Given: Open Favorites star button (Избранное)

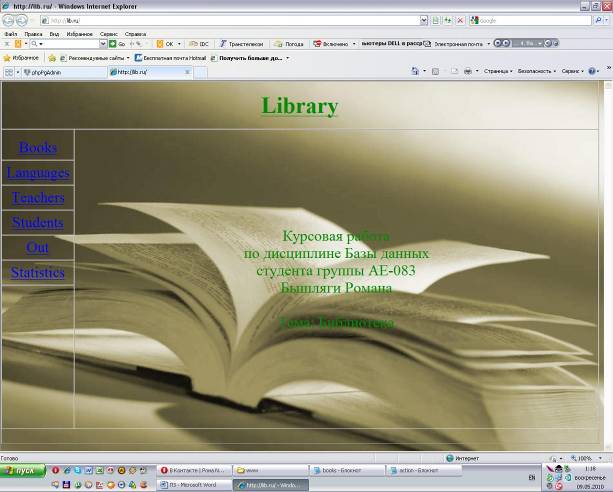Looking at the screenshot, I should pyautogui.click(x=22, y=58).
